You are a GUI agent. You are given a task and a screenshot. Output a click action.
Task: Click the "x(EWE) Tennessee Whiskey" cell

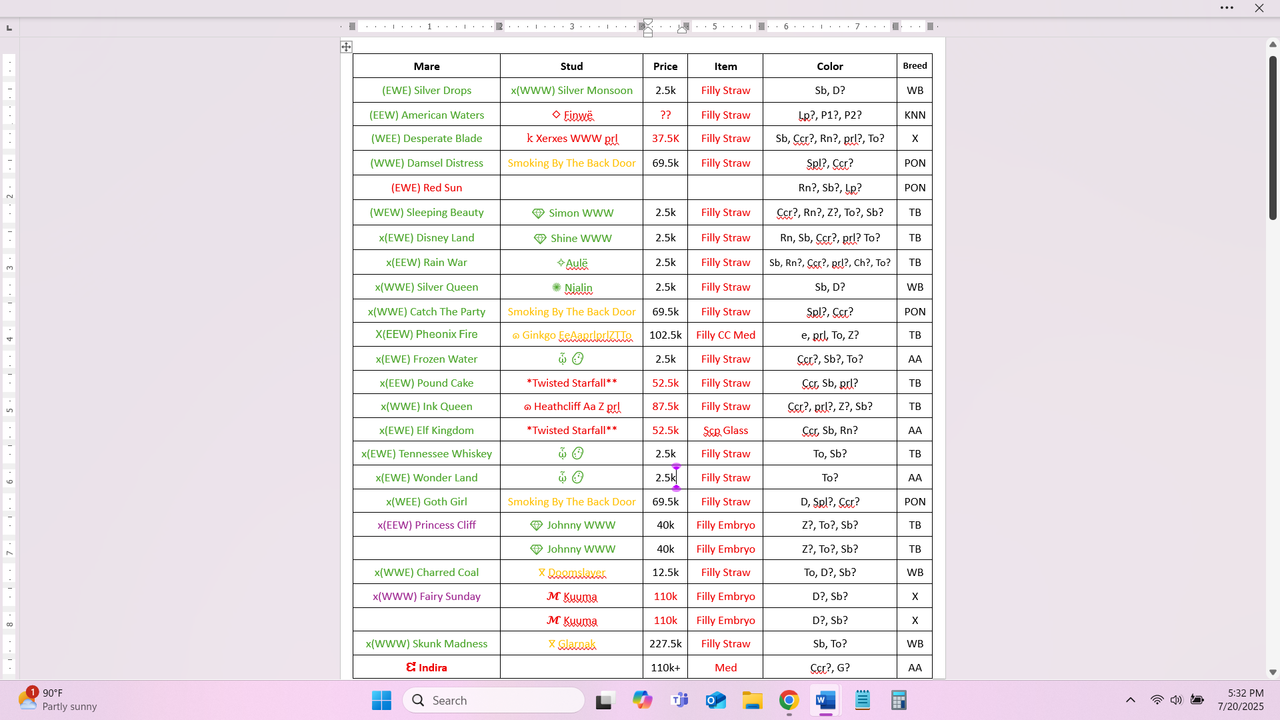click(x=427, y=454)
